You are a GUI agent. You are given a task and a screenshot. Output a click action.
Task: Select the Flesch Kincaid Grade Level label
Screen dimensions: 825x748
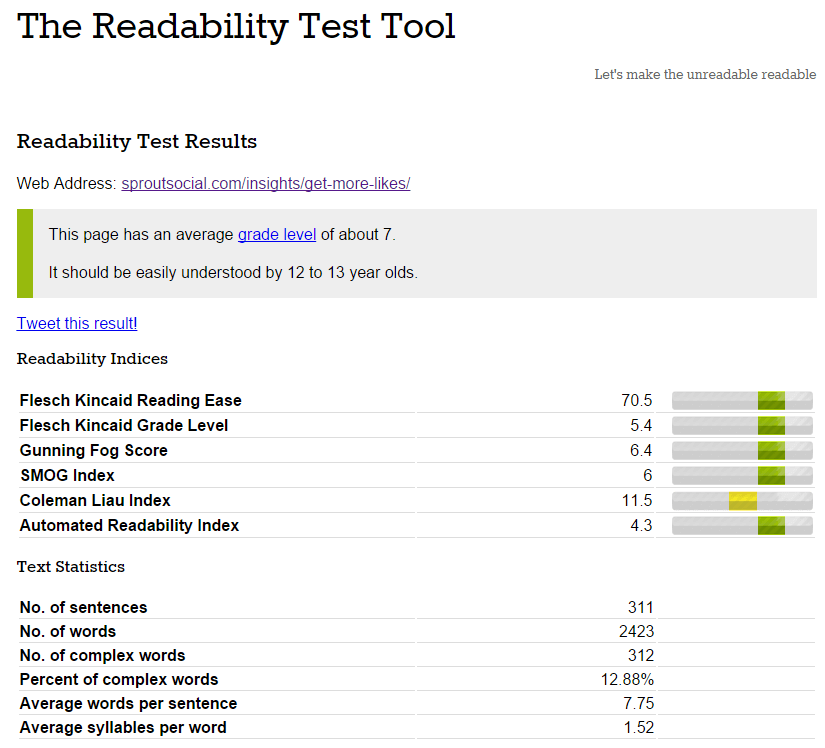click(124, 426)
